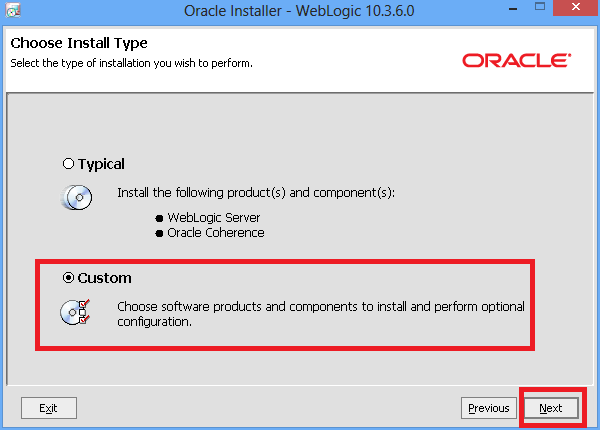
Task: Click the 'Oracle Installer - WebLogic 10.3.6.0' title
Action: pyautogui.click(x=299, y=11)
